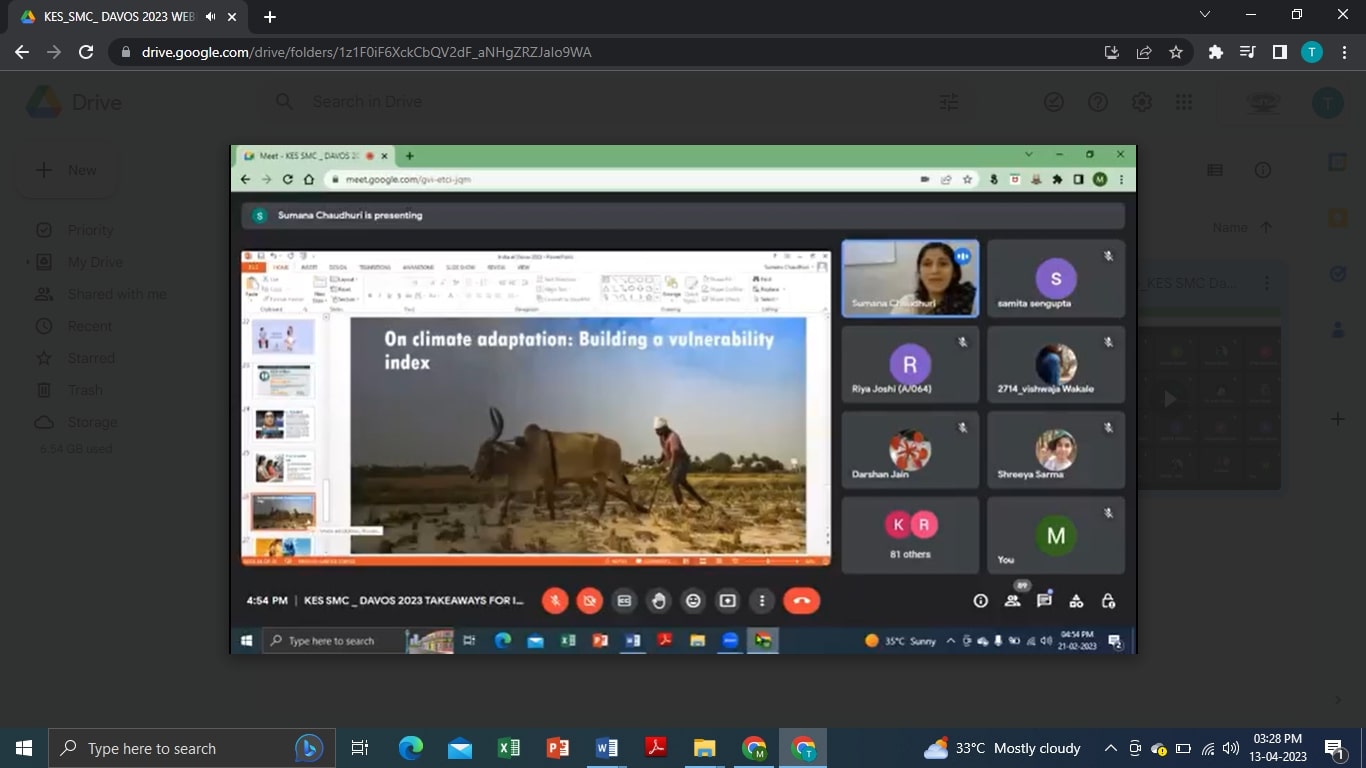The image size is (1366, 768).
Task: Open the Windows Start menu beside 33°C weather taskbar
Action: pos(24,748)
